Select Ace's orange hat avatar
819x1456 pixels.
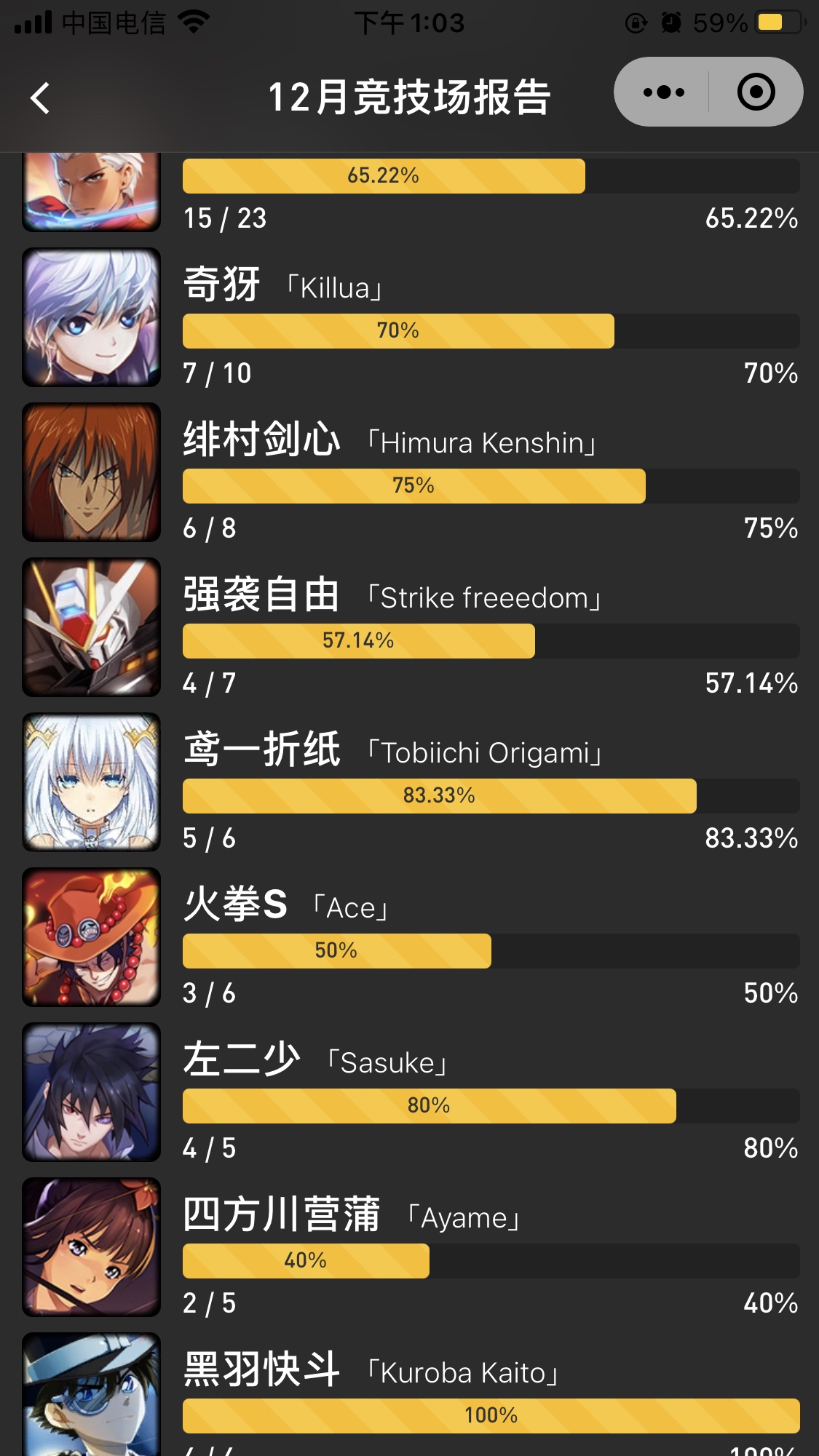91,937
